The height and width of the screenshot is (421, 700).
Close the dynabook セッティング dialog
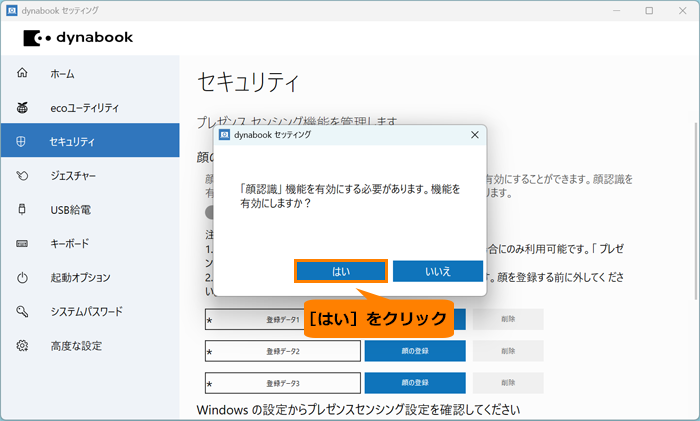[475, 135]
